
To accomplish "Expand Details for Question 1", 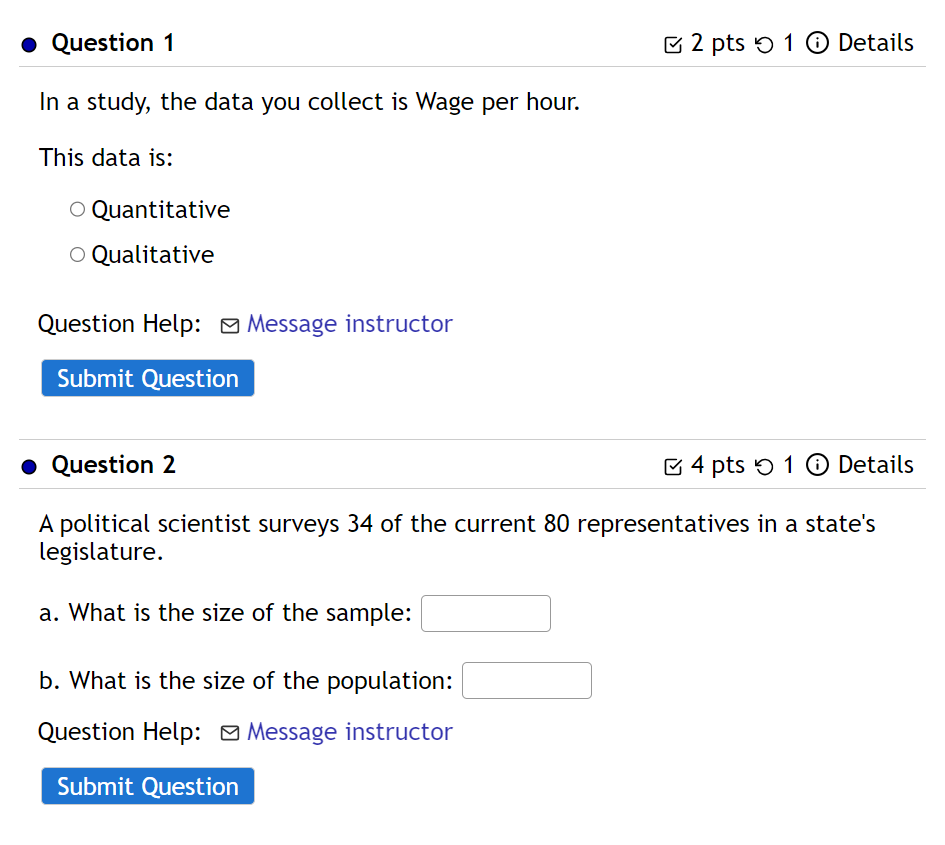I will point(875,44).
